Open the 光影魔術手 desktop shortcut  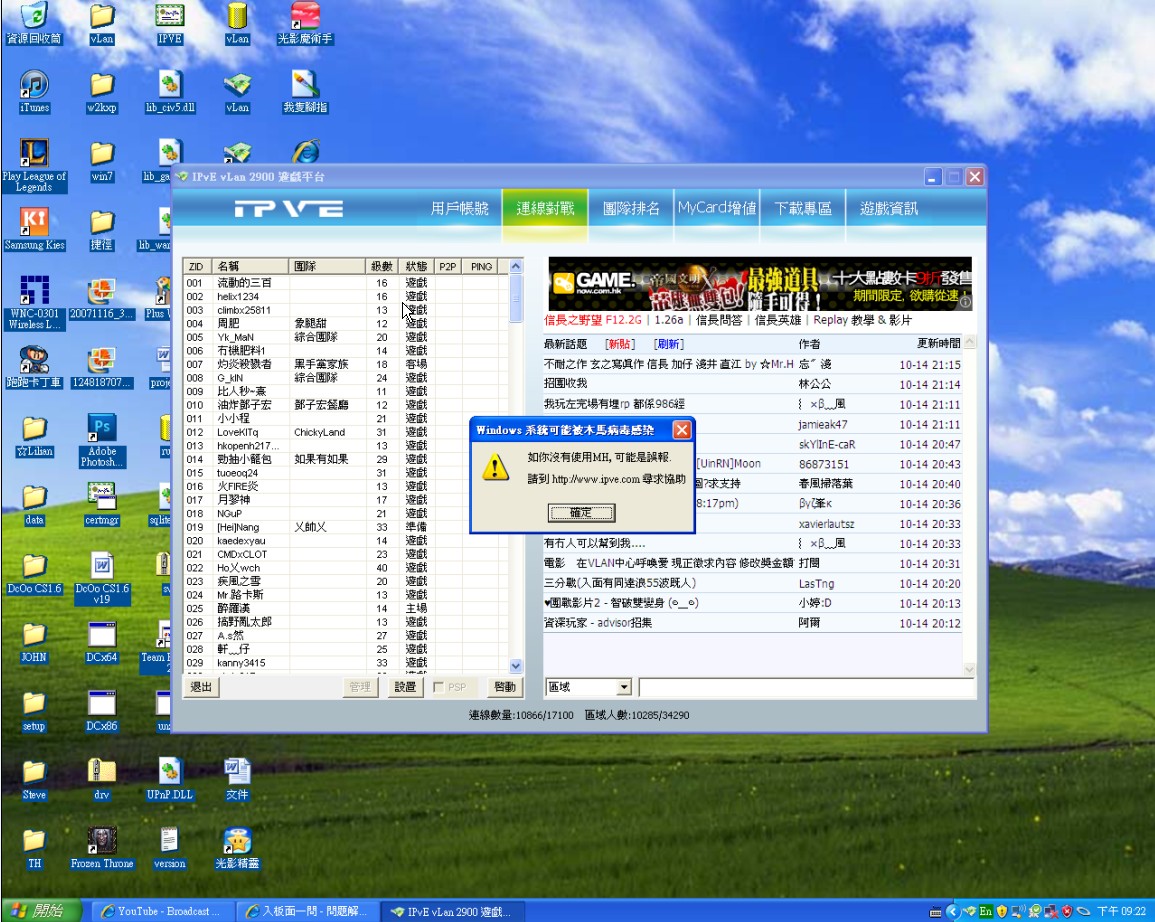305,17
